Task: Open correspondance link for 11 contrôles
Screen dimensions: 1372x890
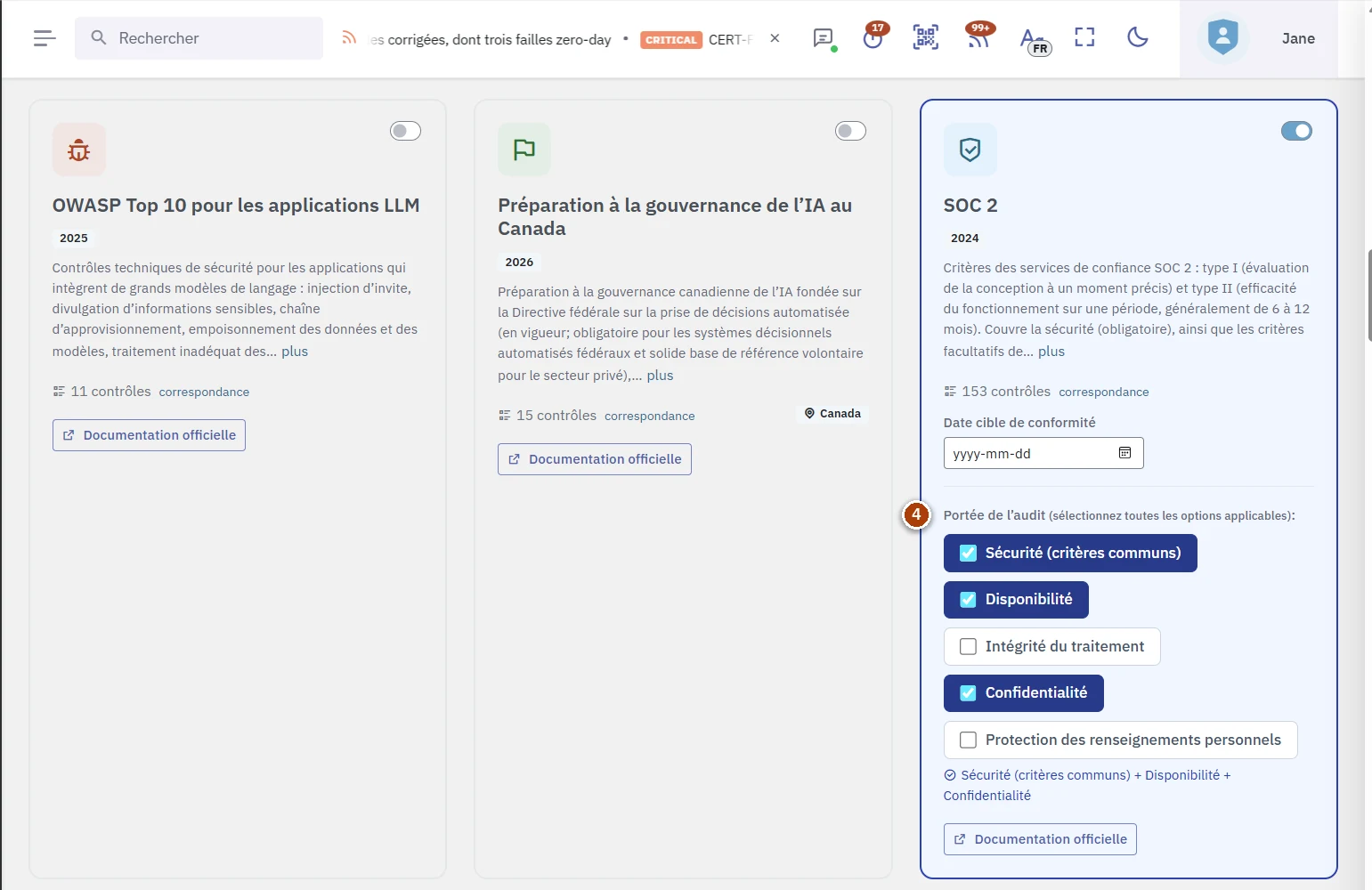Action: (204, 392)
